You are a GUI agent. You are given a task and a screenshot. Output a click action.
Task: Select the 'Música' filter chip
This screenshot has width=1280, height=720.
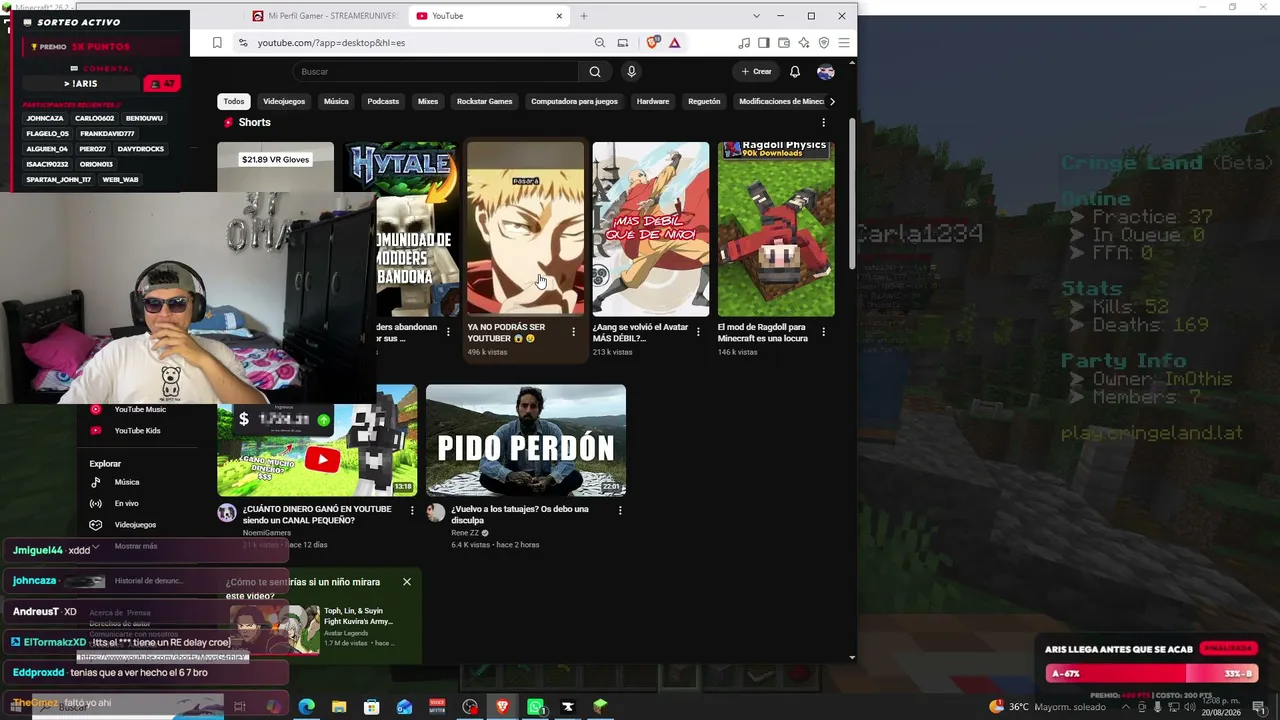336,101
